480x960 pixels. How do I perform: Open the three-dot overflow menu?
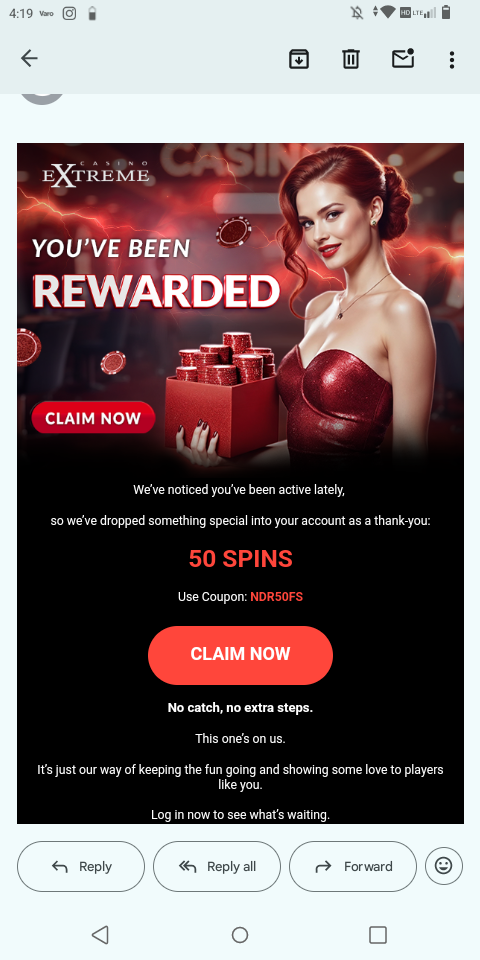452,59
